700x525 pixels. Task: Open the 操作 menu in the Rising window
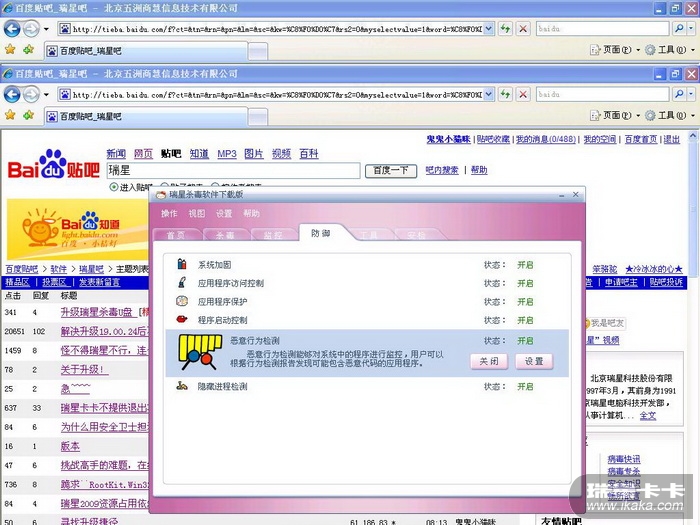tap(169, 213)
